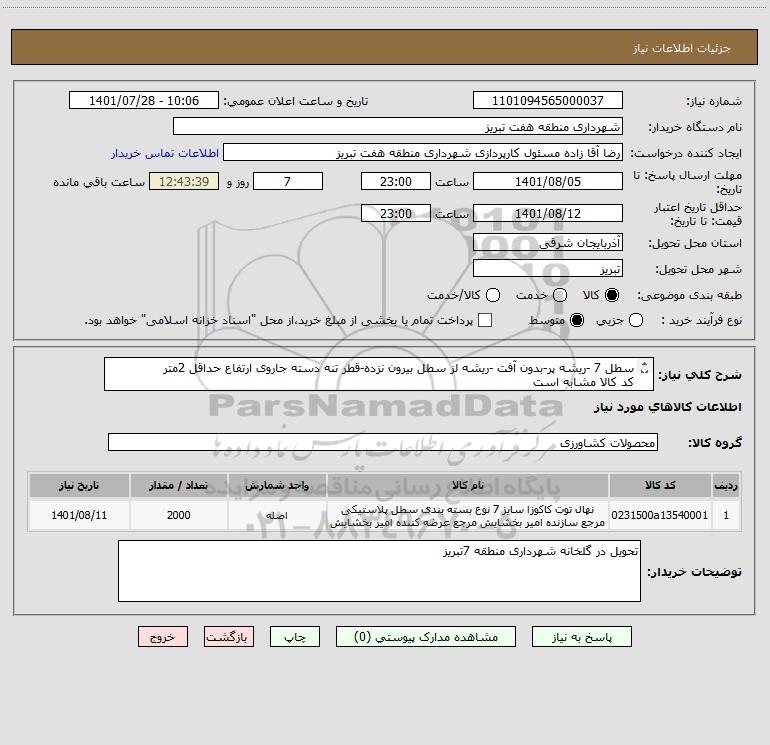
Task: Click the announcement date field 1401/07/28 - 10:06
Action: click(x=144, y=100)
